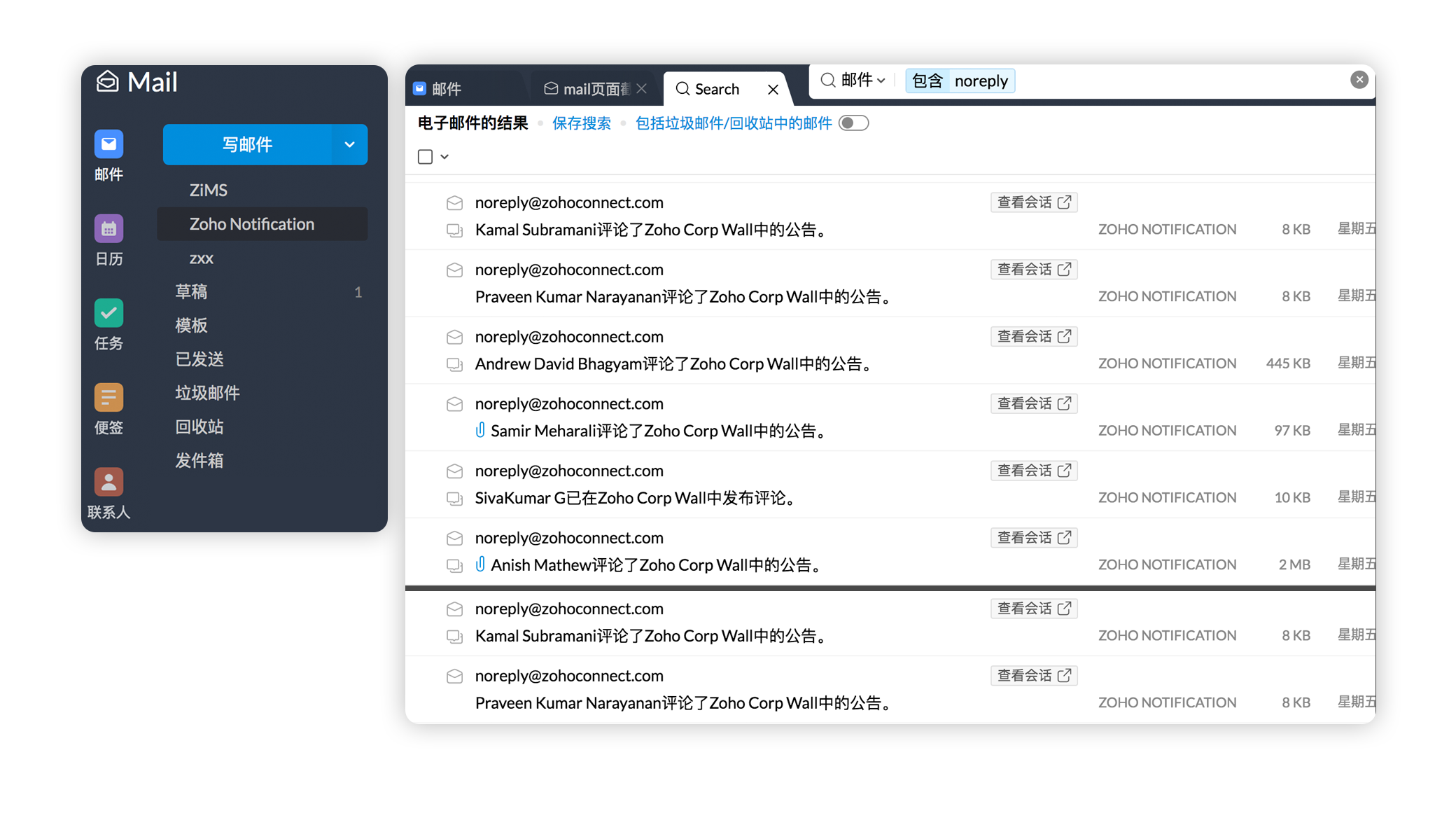Viewport: 1456px width, 818px height.
Task: Open the Tasks (任务) sidebar icon
Action: [x=108, y=313]
